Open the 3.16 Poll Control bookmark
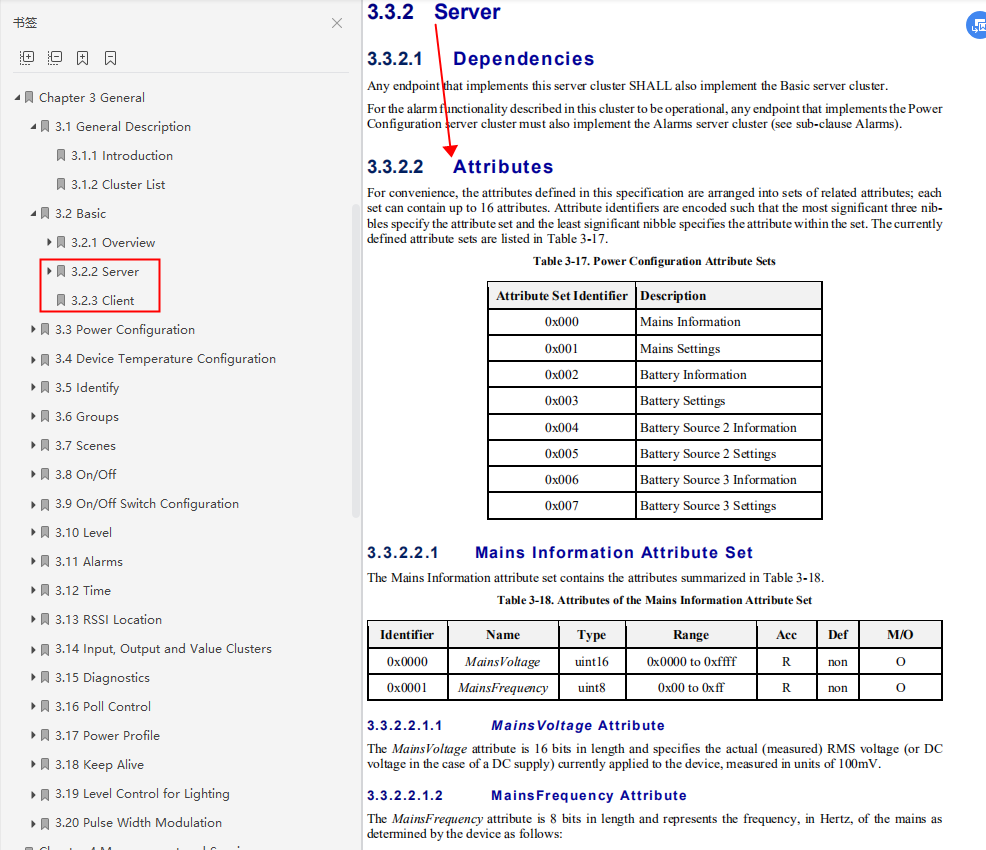Screen dimensions: 986x850 (102, 707)
